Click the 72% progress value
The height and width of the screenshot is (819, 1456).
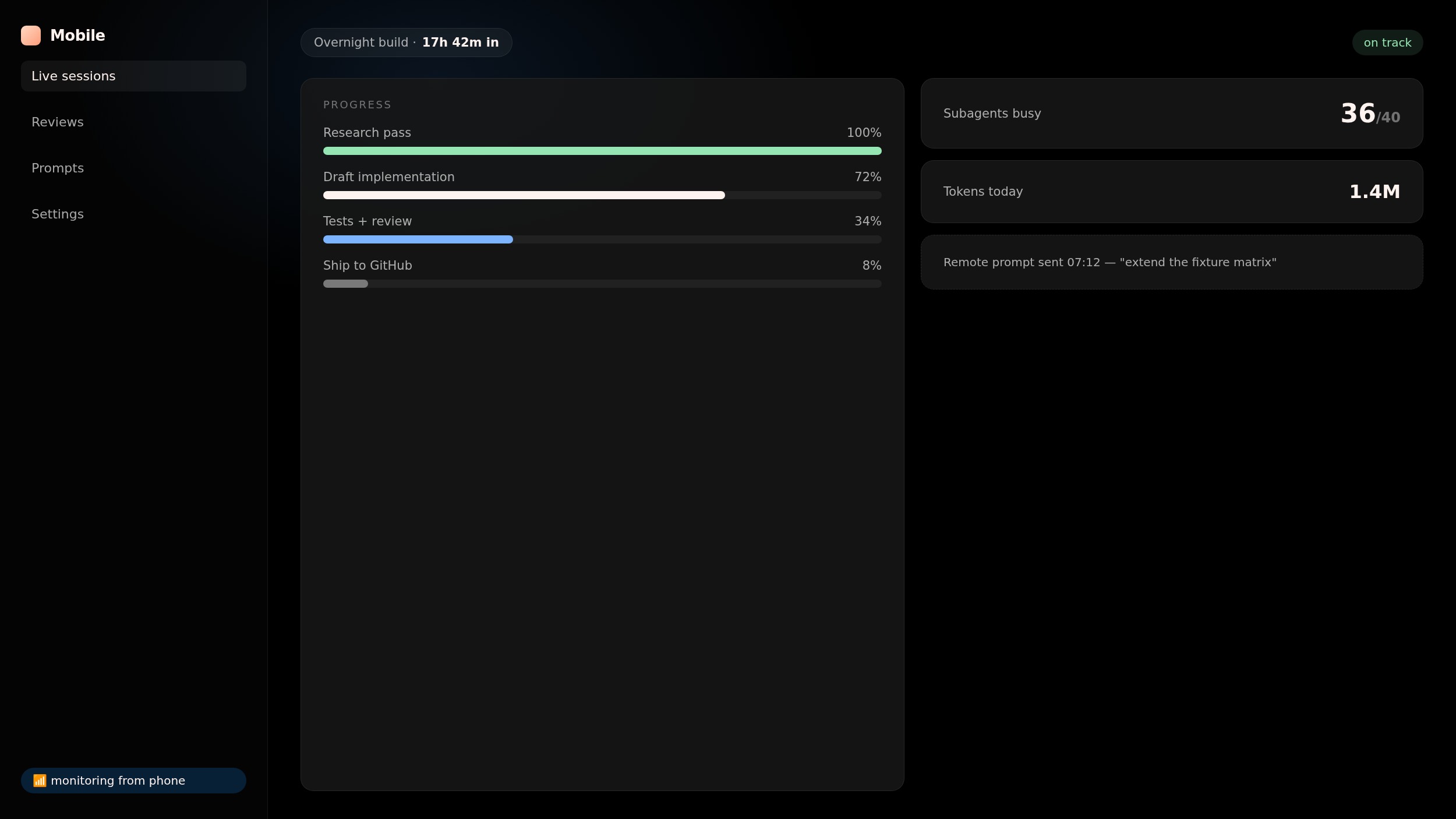pyautogui.click(x=868, y=177)
